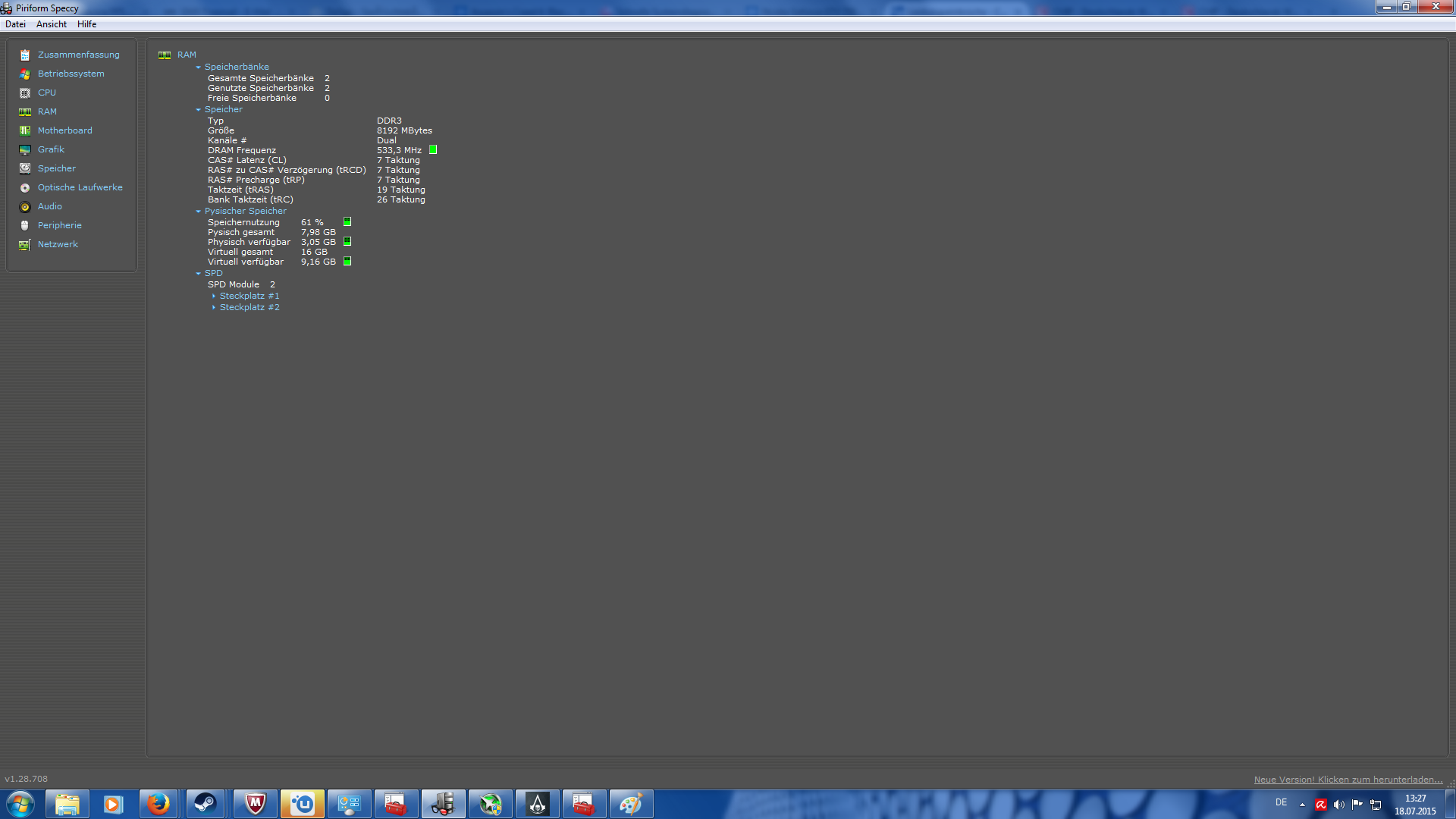Screen dimensions: 1456x819
Task: Click the CPU chip icon in sidebar
Action: (25, 93)
